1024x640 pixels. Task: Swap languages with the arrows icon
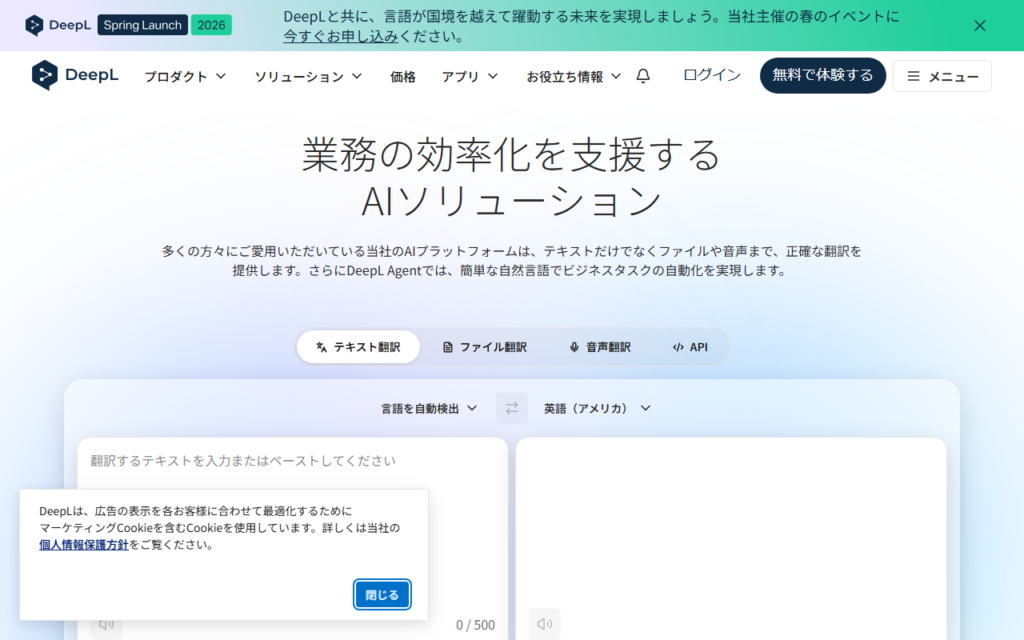512,408
